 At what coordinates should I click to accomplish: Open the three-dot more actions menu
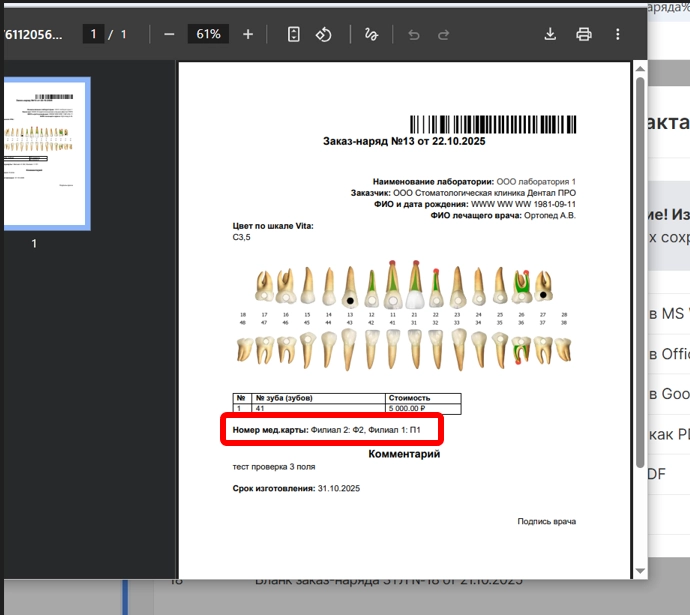coord(618,34)
